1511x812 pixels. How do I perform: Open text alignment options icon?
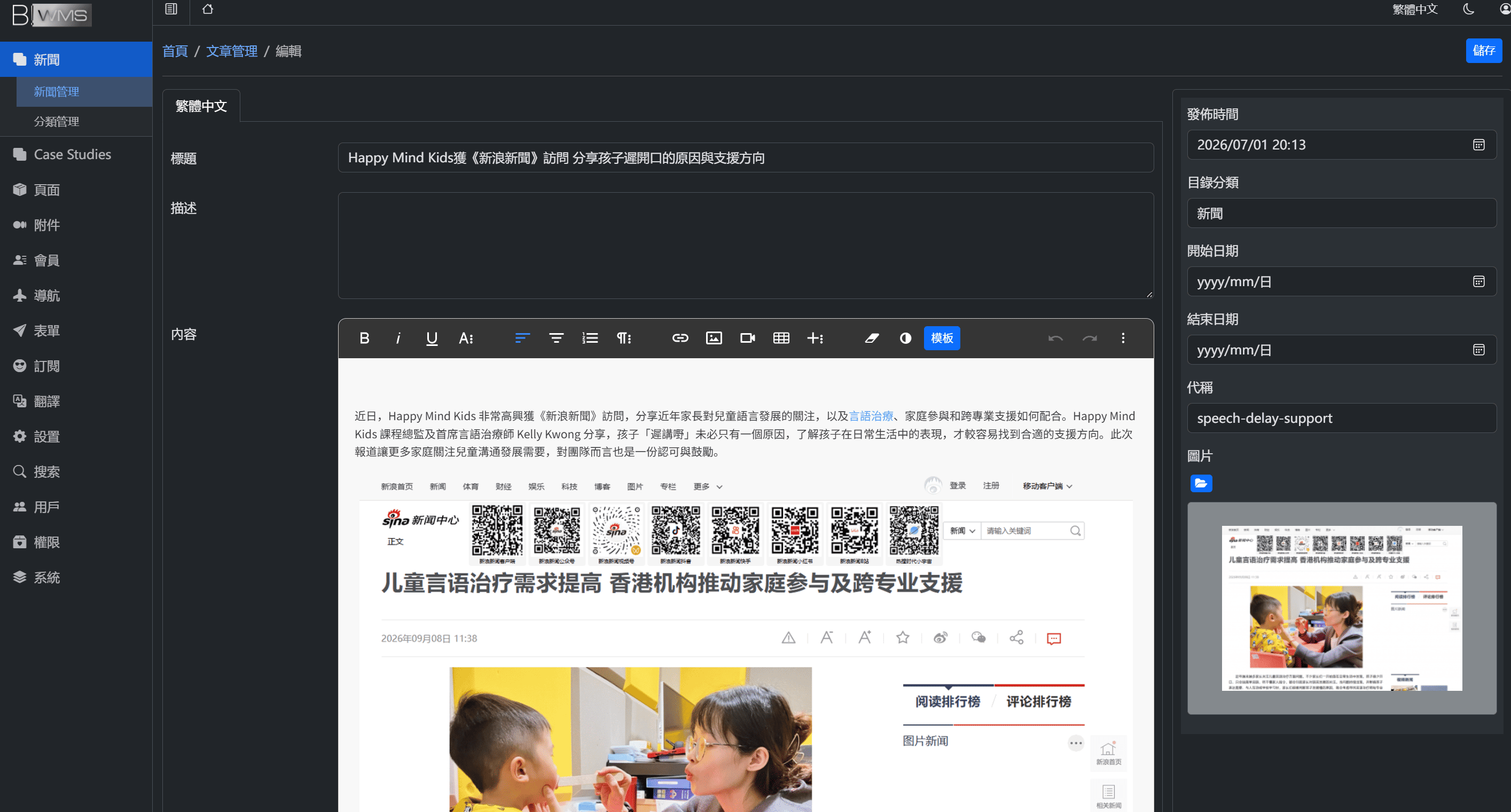522,338
